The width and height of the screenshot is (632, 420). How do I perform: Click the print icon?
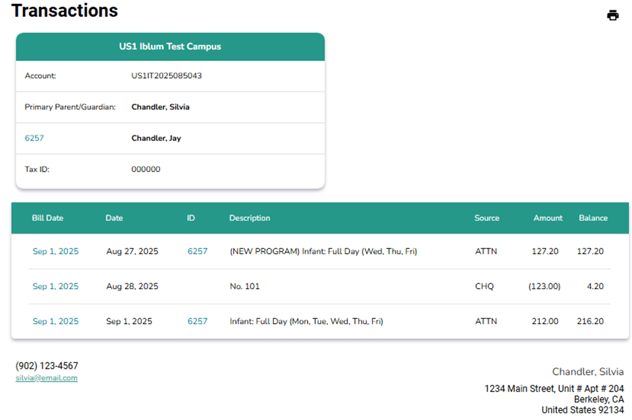click(613, 15)
